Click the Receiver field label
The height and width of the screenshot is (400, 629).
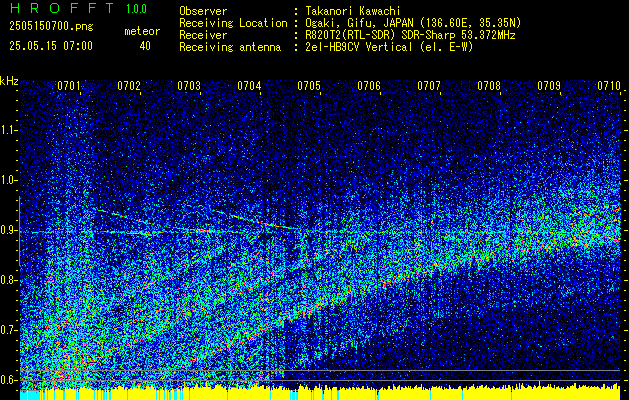click(x=203, y=35)
